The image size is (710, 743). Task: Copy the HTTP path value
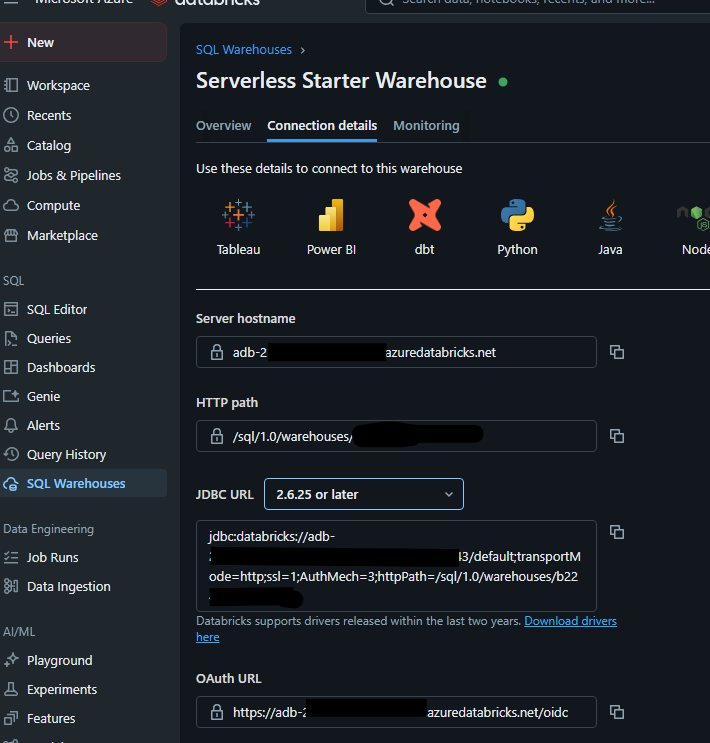(x=617, y=436)
